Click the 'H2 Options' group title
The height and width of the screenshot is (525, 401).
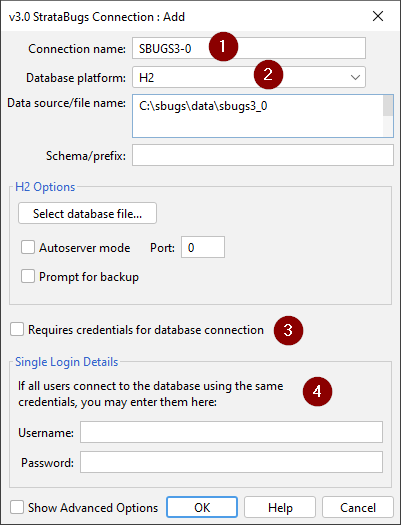point(45,187)
